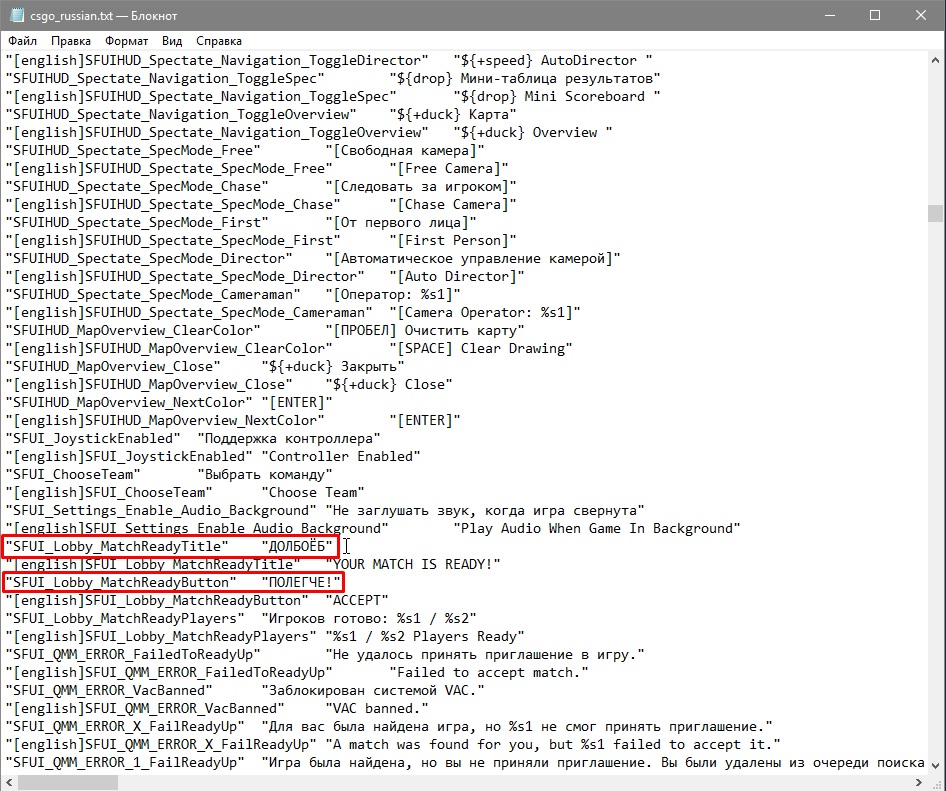This screenshot has width=946, height=791.
Task: Click "${+duck} Close" text
Action: click(389, 385)
